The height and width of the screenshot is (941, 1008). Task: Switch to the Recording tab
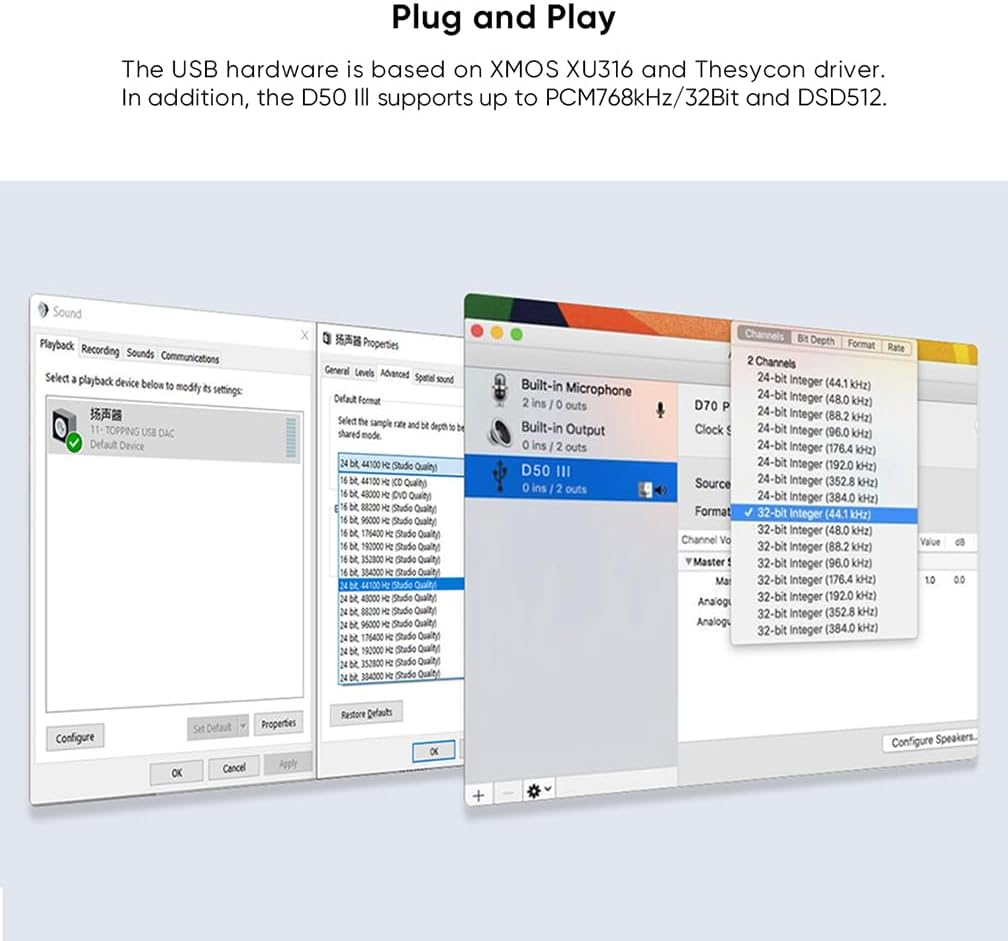click(x=100, y=350)
